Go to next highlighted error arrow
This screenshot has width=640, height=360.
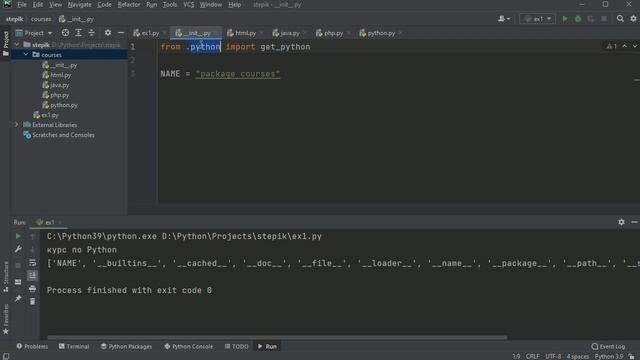click(635, 46)
